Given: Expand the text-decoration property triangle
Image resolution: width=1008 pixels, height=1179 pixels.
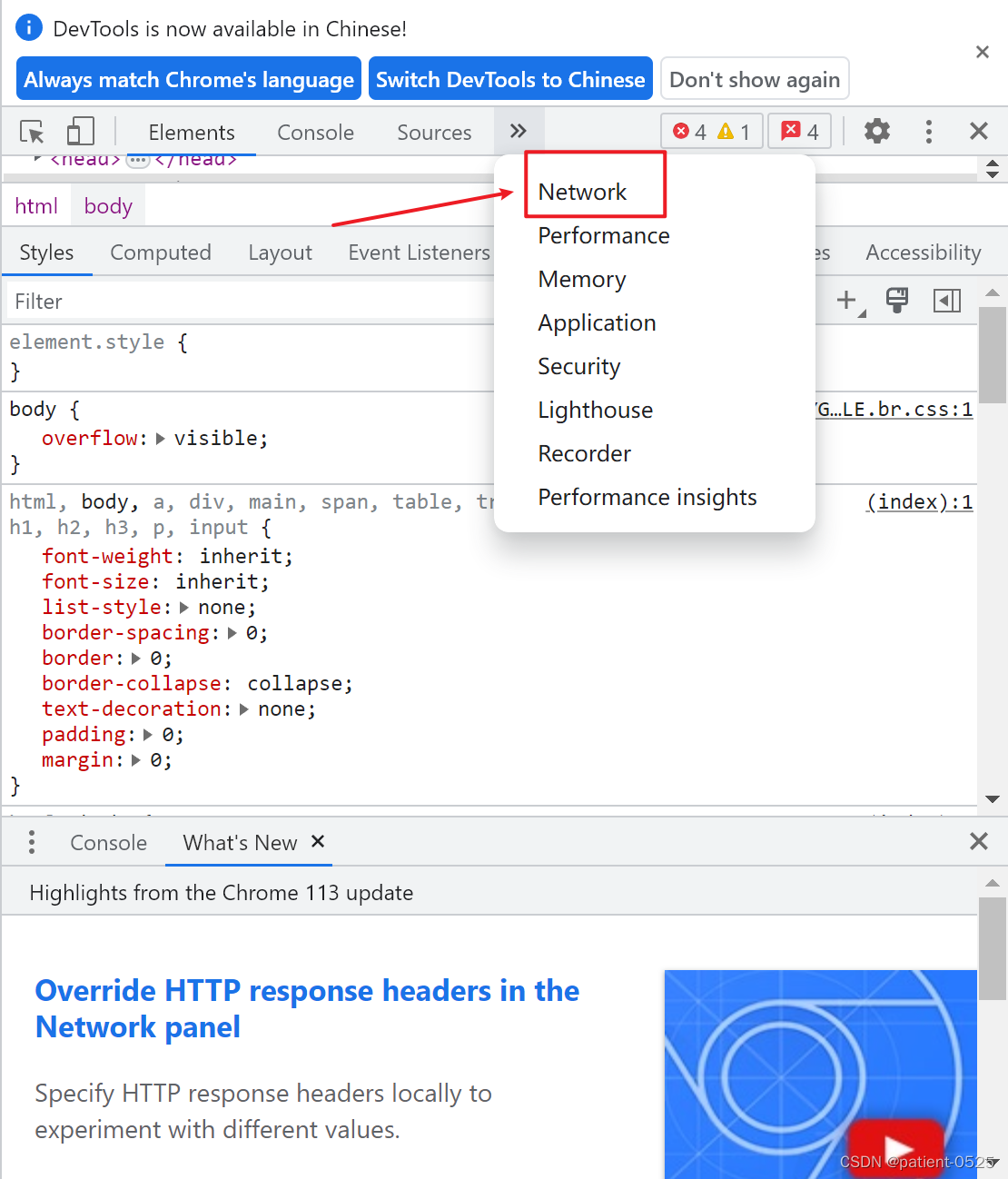Looking at the screenshot, I should click(x=244, y=709).
